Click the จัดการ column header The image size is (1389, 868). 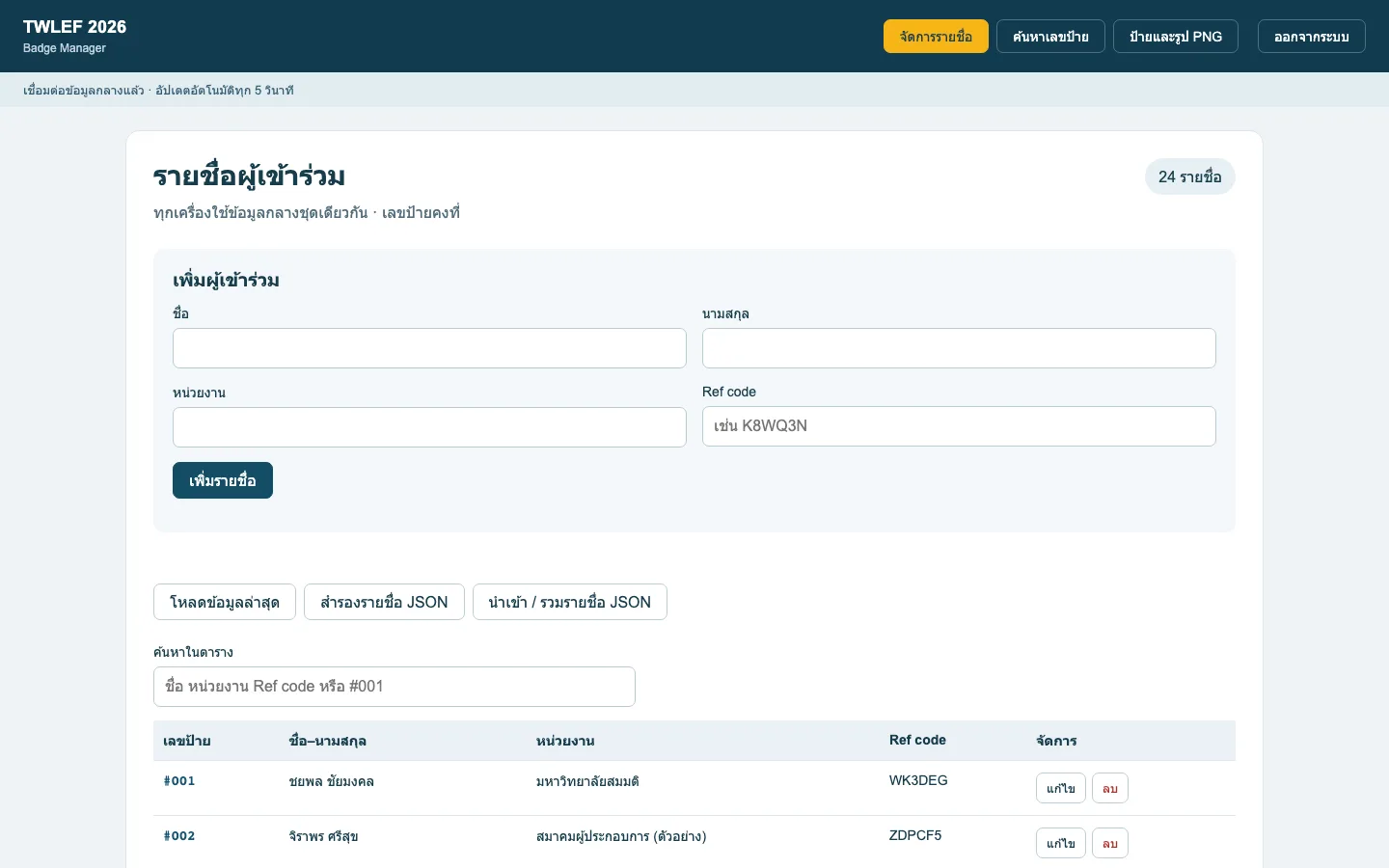point(1056,741)
